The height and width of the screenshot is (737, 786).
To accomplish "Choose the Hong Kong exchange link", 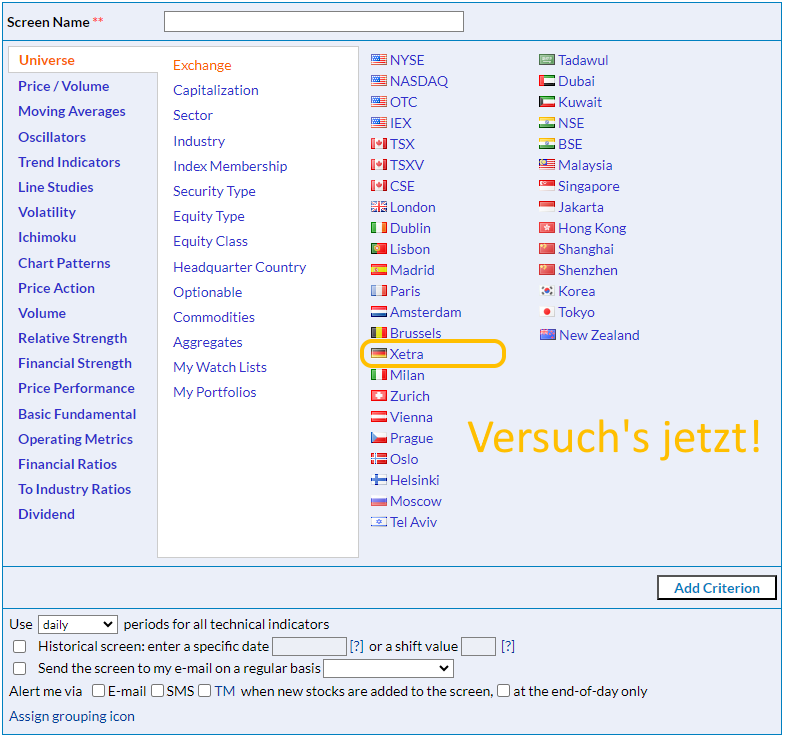I will 592,228.
